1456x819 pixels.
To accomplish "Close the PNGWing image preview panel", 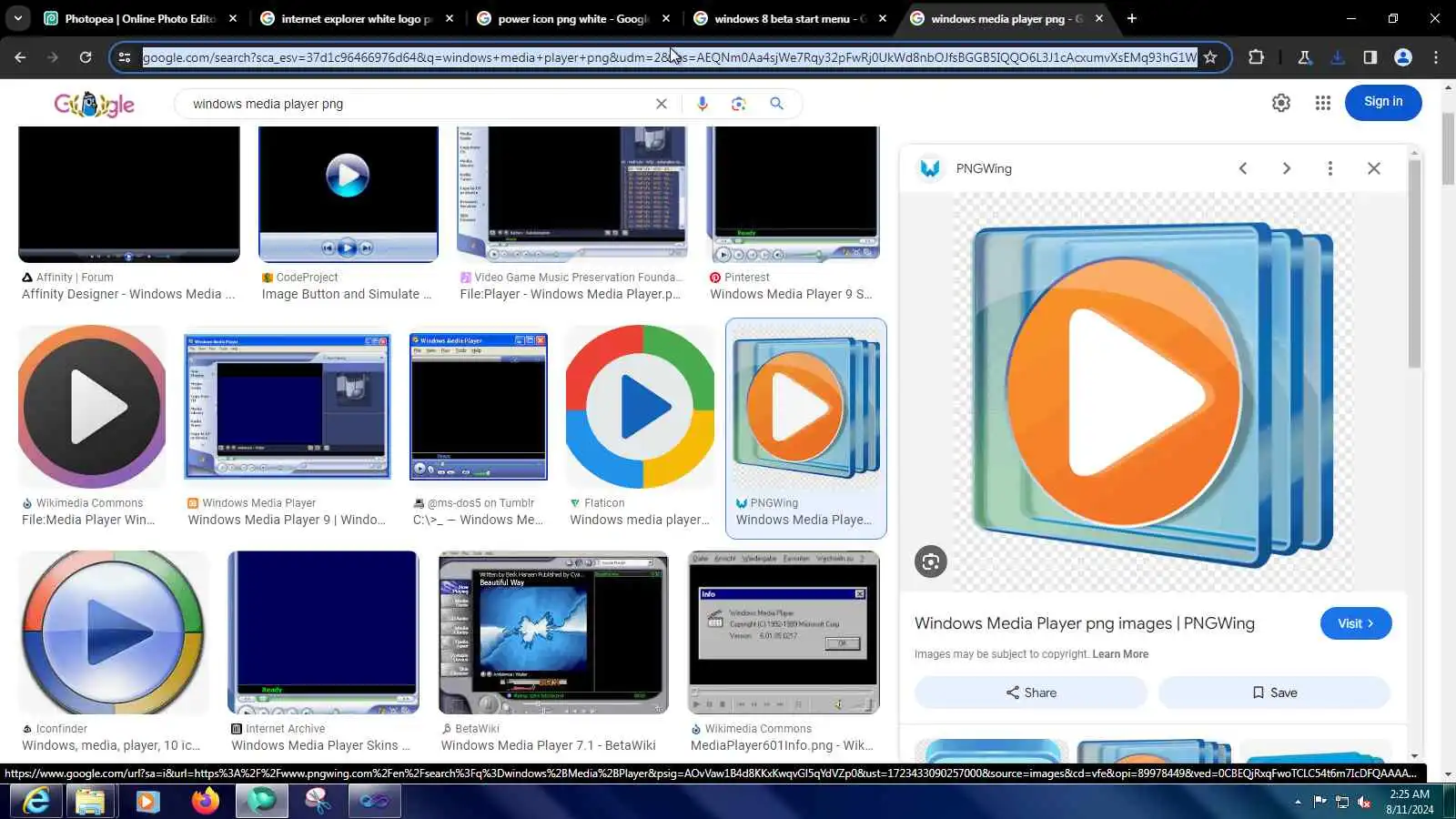I will [x=1374, y=168].
